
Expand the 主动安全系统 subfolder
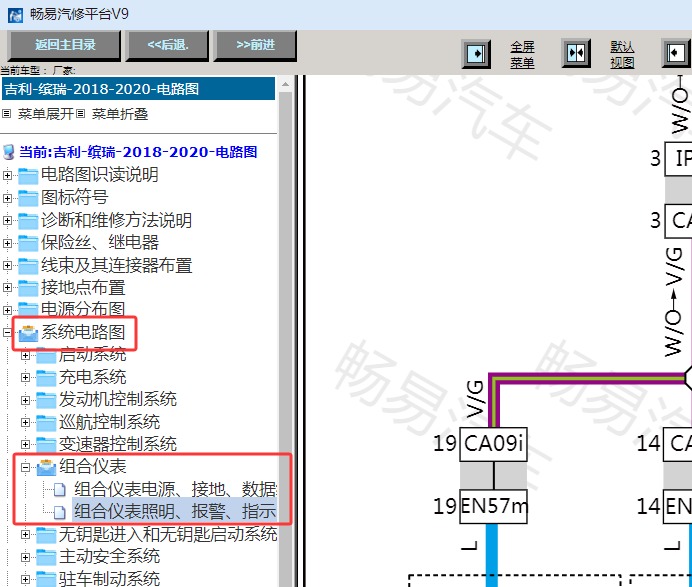point(26,557)
